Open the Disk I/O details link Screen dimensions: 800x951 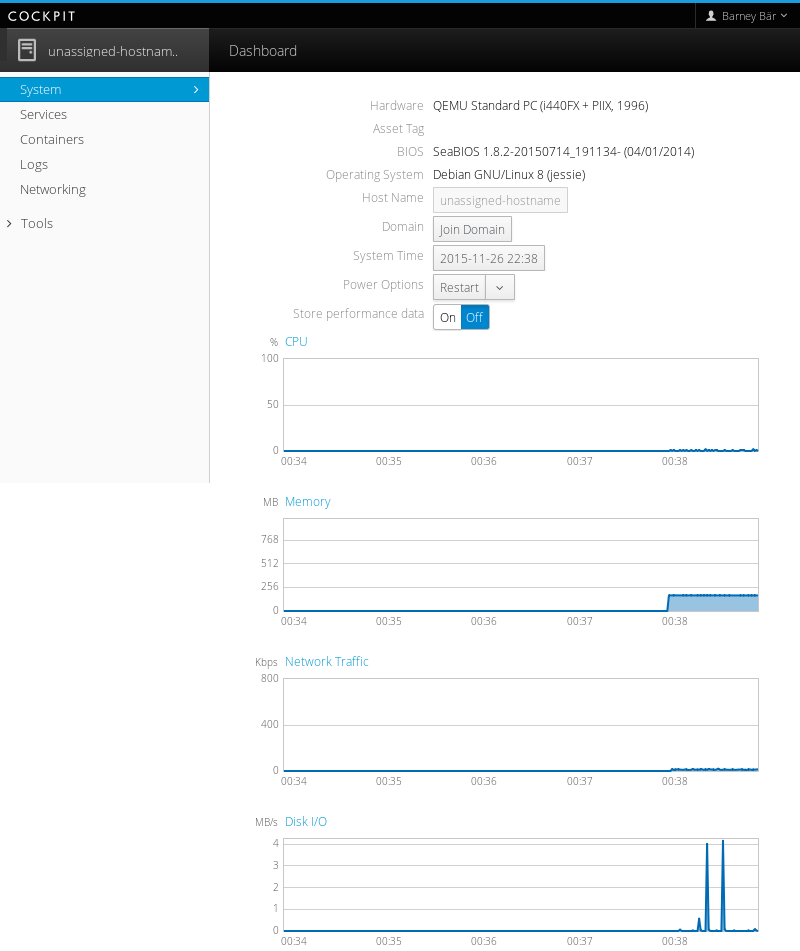pos(306,822)
